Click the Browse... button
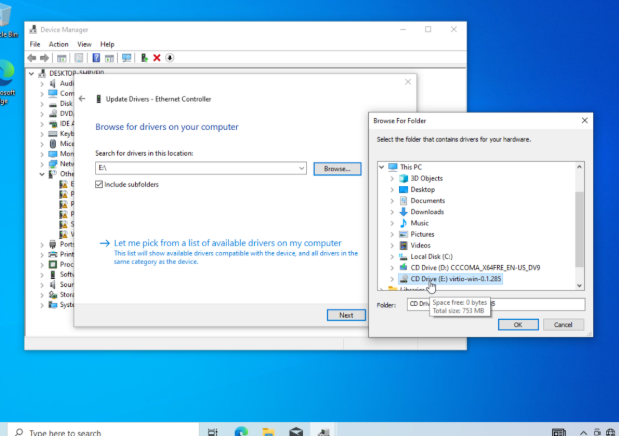Viewport: 619px width, 436px height. click(x=336, y=169)
